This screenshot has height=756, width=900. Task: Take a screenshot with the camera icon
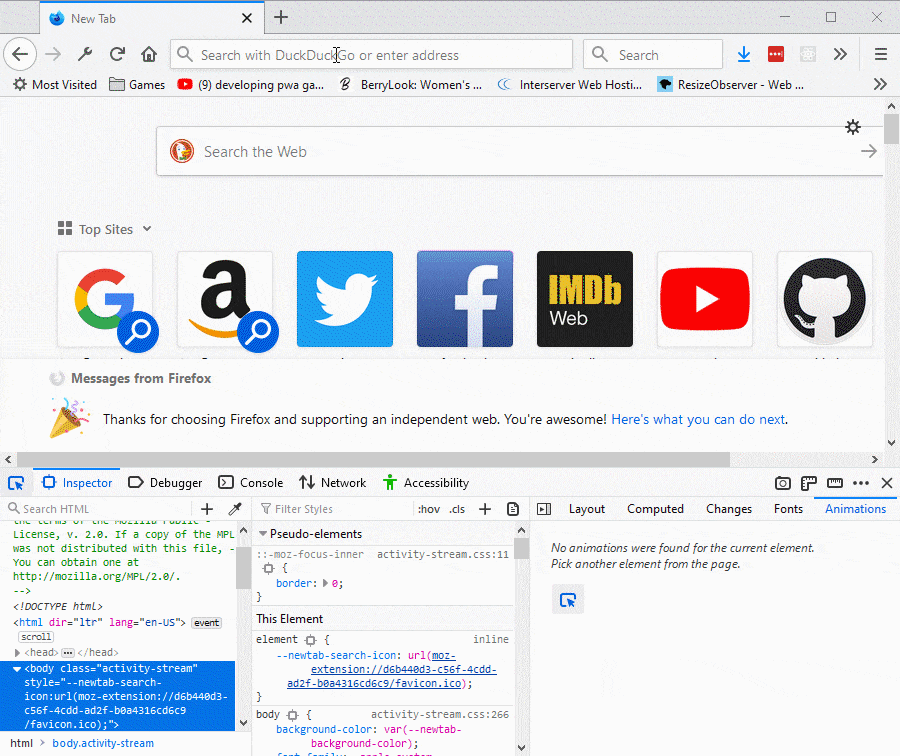coord(783,483)
